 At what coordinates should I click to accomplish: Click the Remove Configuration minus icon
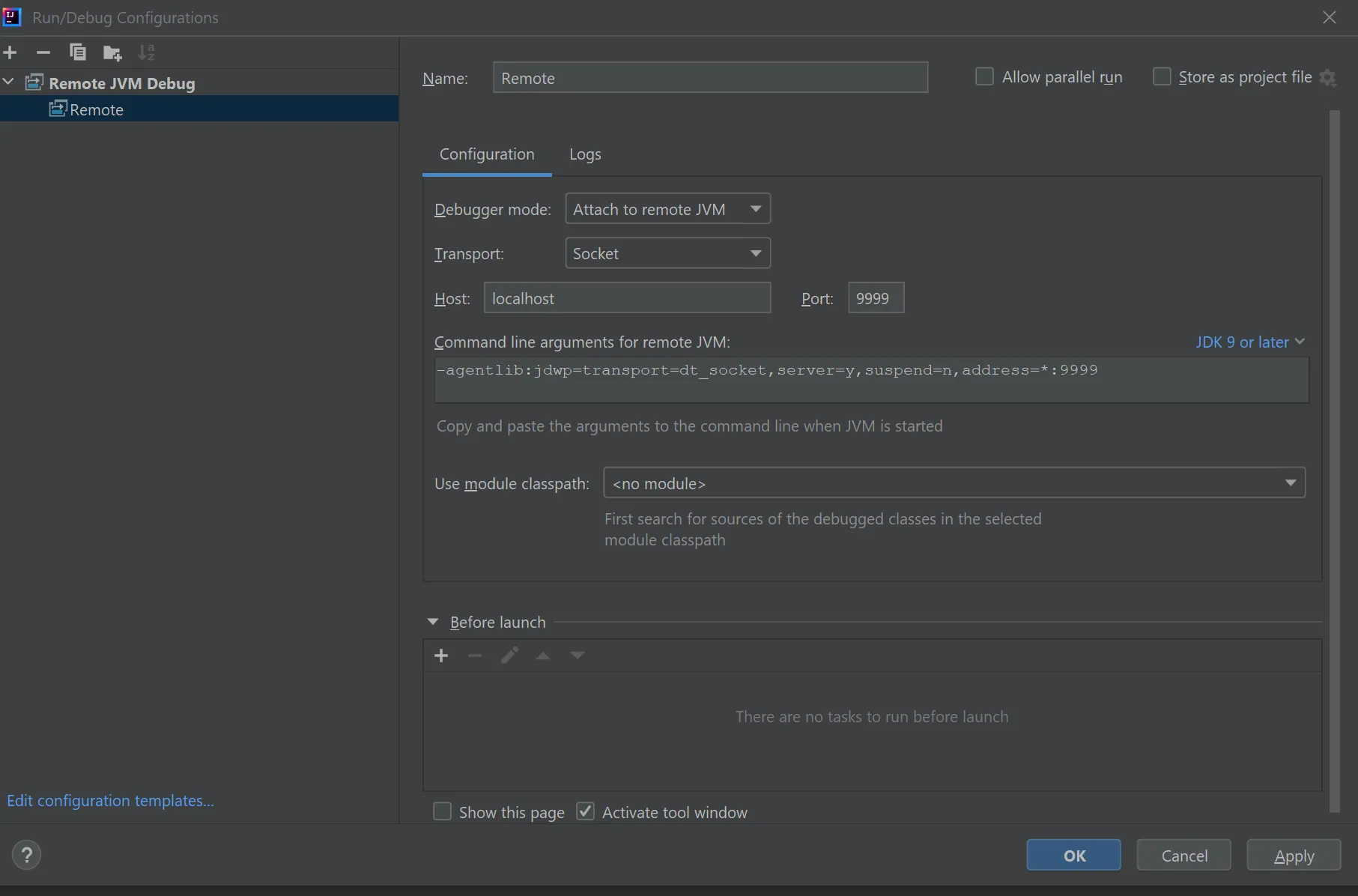tap(43, 52)
